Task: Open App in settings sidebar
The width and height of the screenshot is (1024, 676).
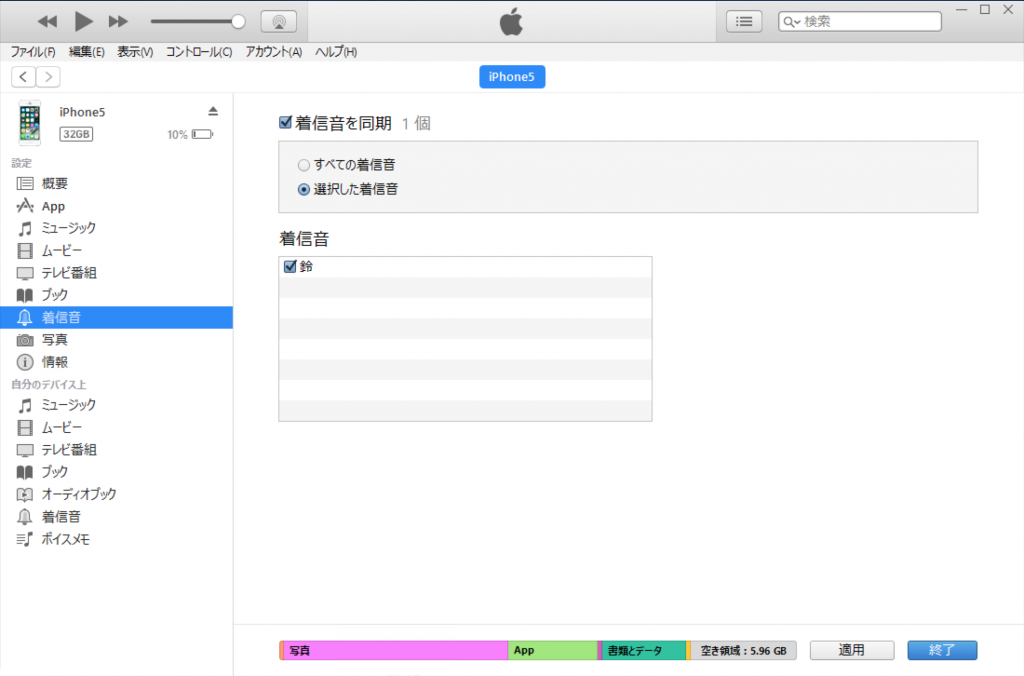Action: point(116,206)
